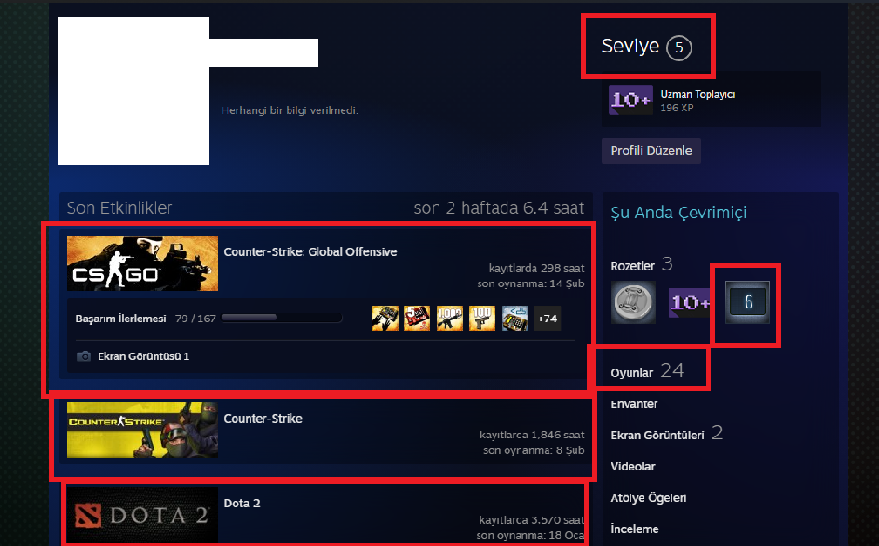This screenshot has height=546, width=879.
Task: Click the CS:GO game banner thumbnail
Action: click(142, 263)
